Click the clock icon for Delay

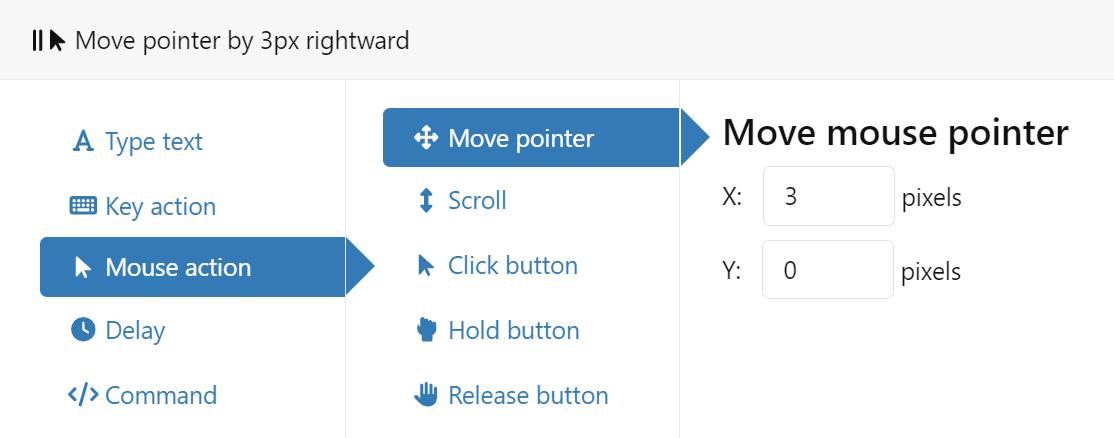click(83, 330)
